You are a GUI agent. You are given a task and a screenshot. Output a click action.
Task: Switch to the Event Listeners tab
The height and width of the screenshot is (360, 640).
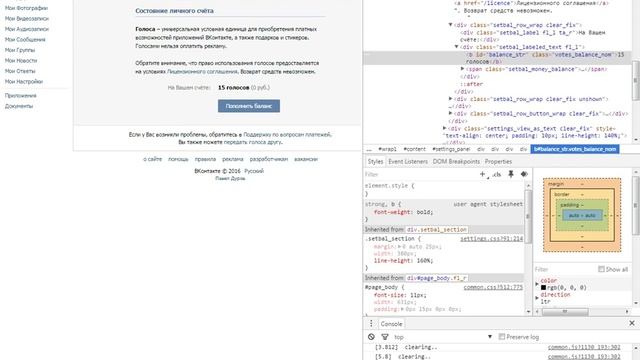[x=408, y=161]
